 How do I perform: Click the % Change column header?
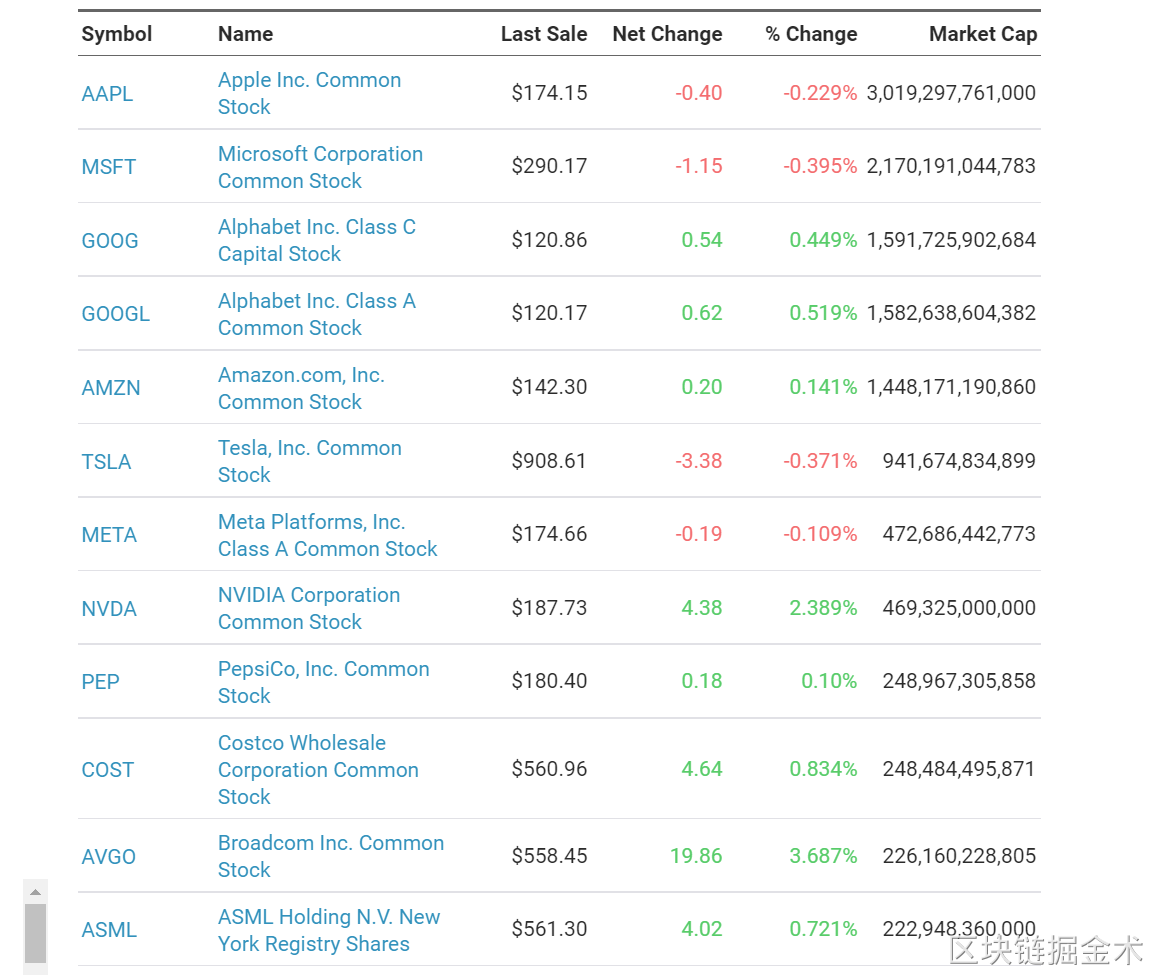coord(811,34)
